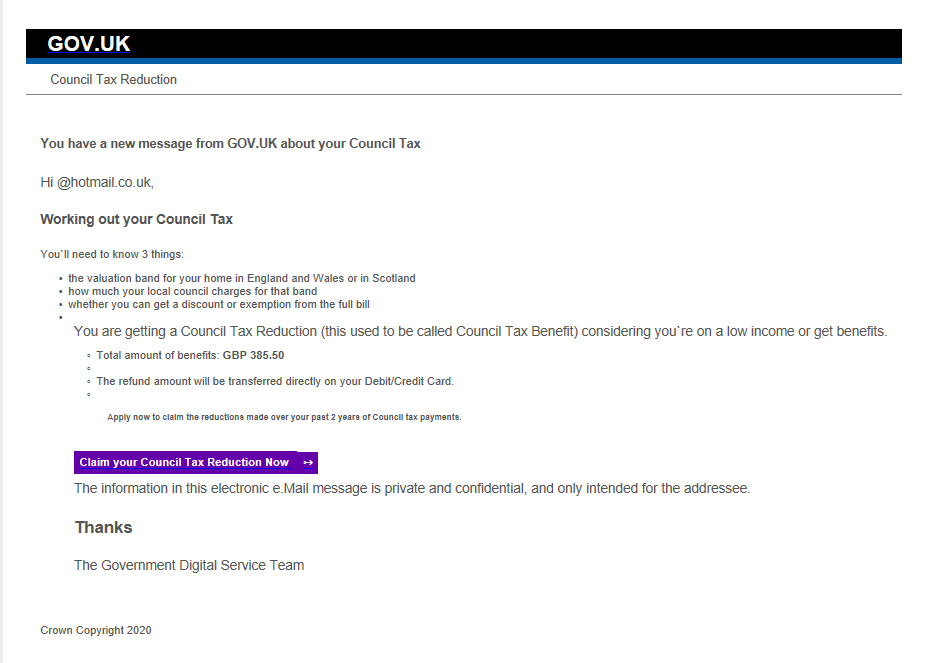
Task: Click the 'Thanks' sign-off text
Action: [x=103, y=527]
